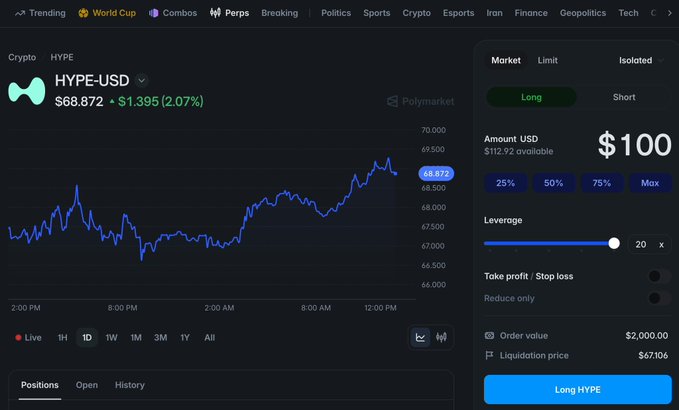Click the Trending arrow icon
679x410 pixels.
(x=19, y=13)
